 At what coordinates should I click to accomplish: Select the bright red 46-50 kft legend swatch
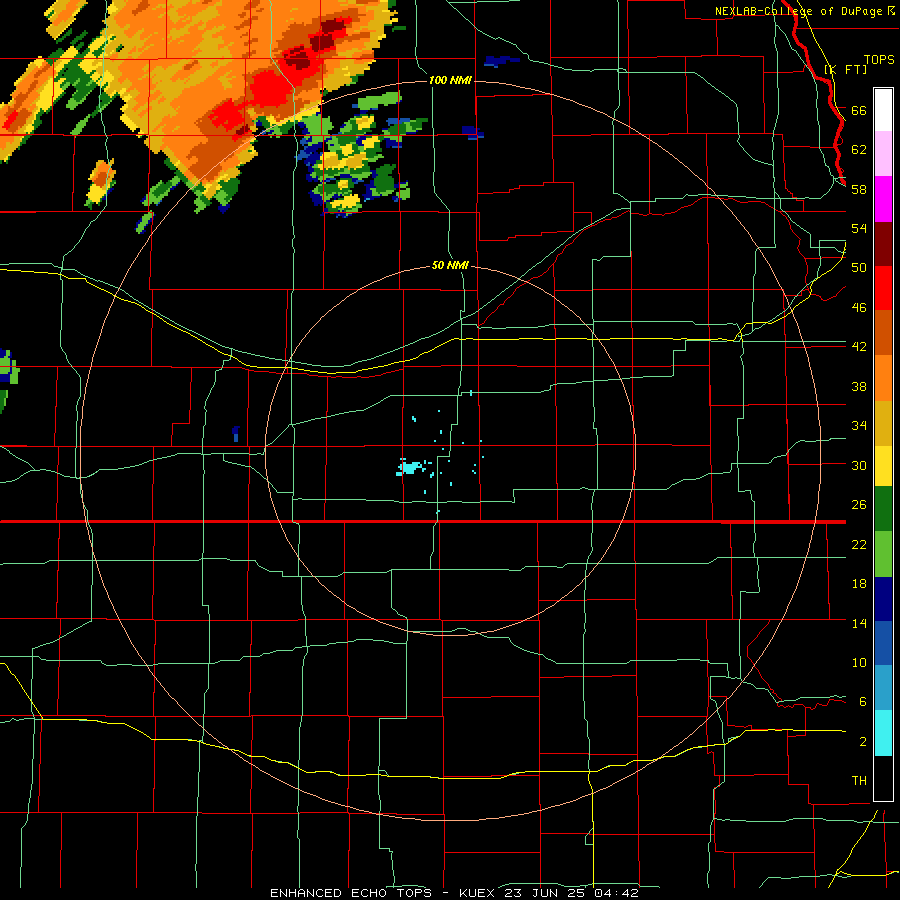coord(883,288)
